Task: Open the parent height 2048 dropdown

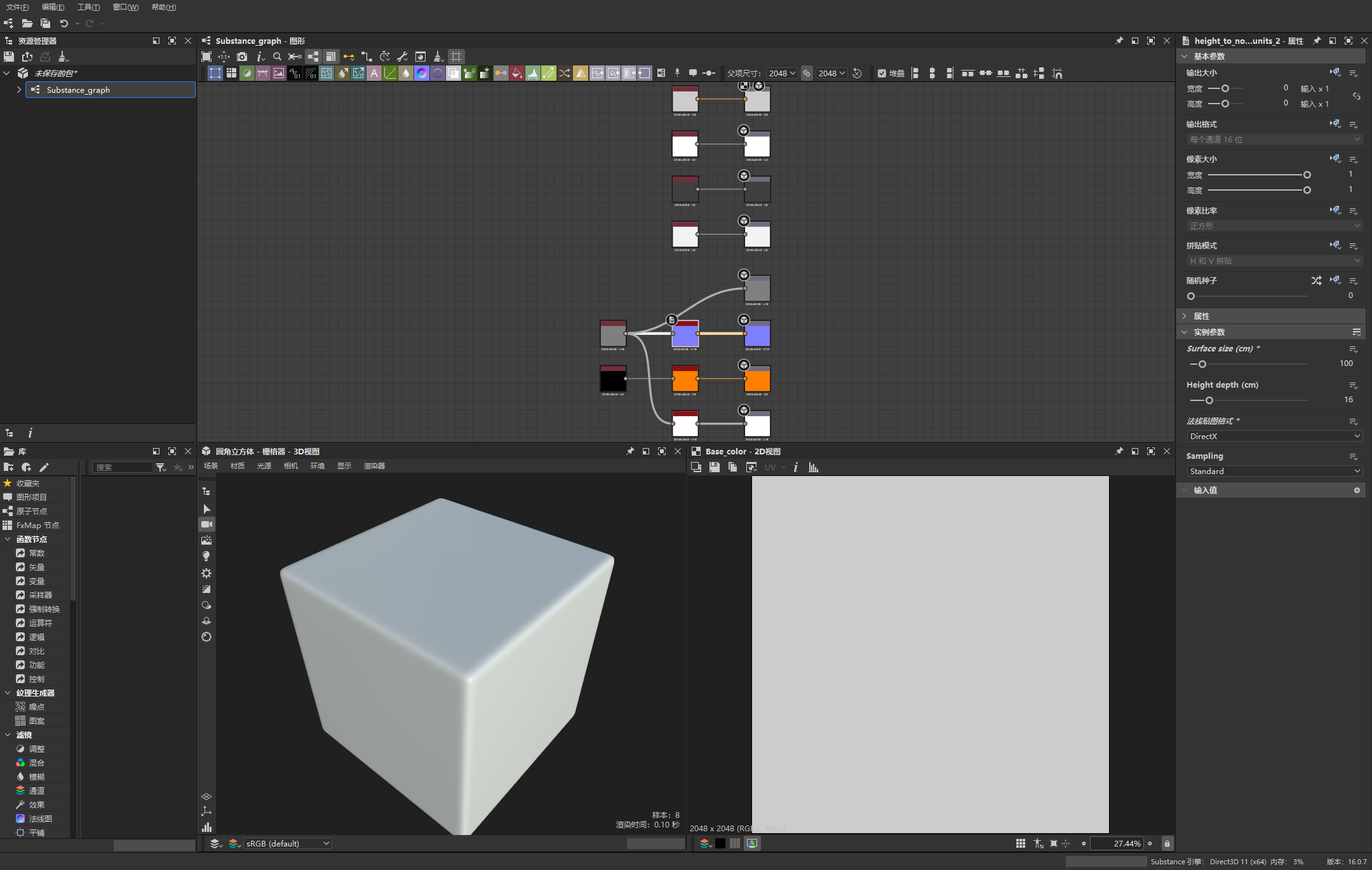Action: point(831,73)
